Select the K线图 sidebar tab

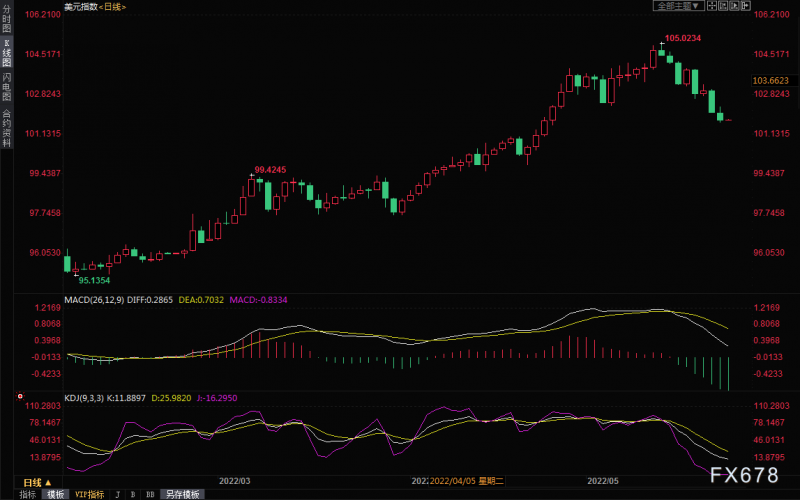point(7,53)
